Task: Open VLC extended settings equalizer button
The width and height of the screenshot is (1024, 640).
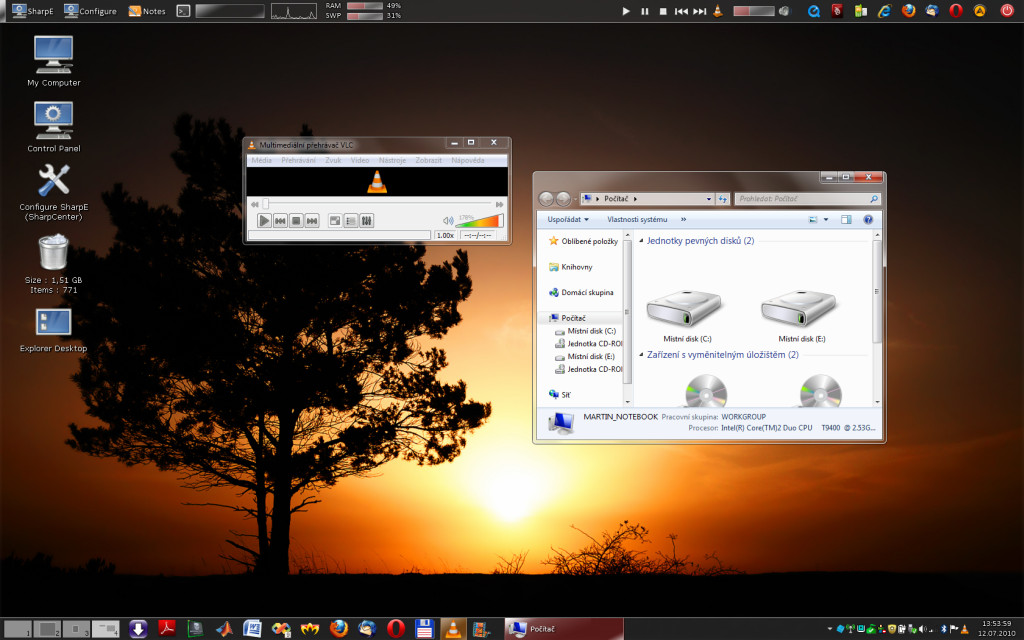Action: point(367,221)
